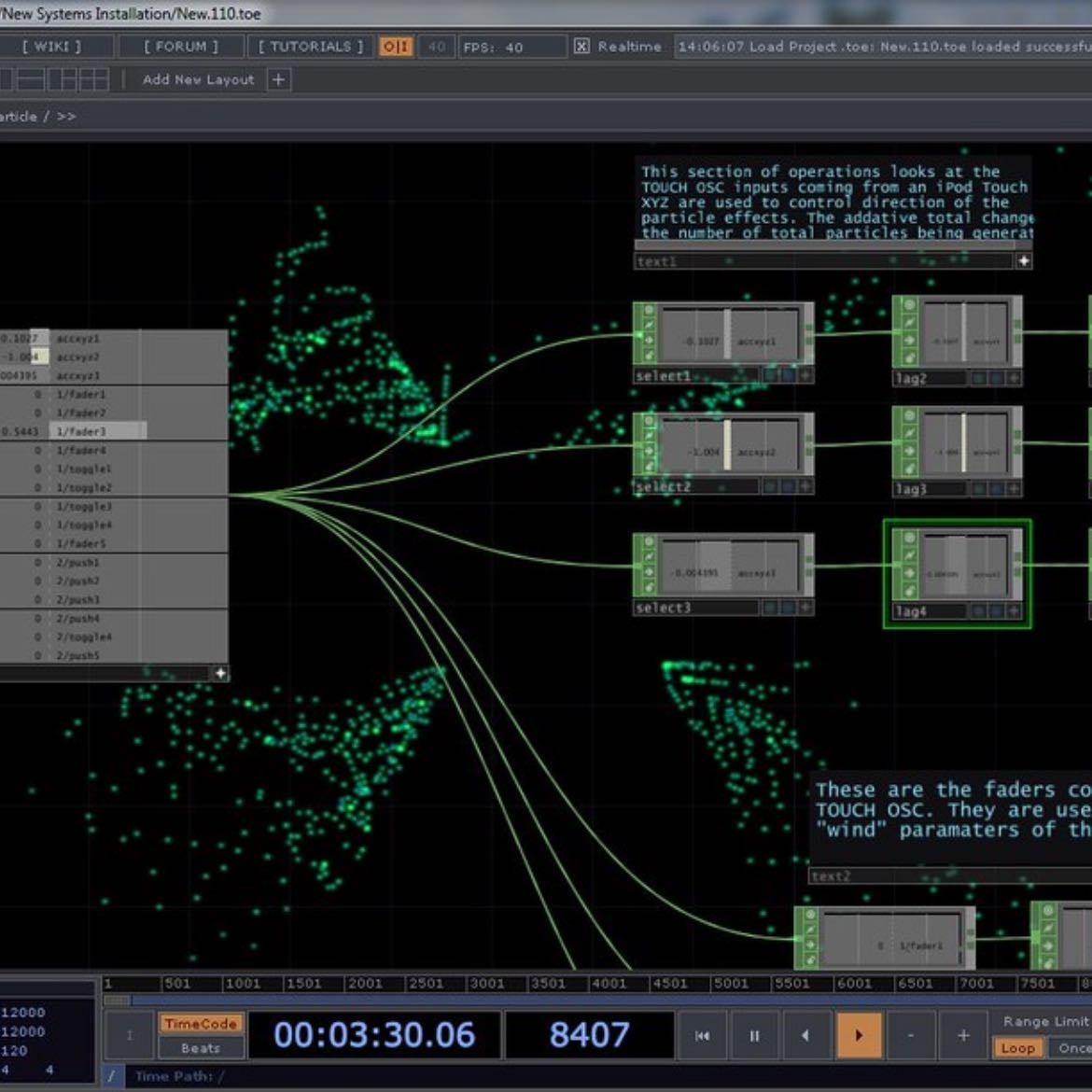Expand select2 node with its plus button
Viewport: 1092px width, 1092px height.
pyautogui.click(x=805, y=486)
